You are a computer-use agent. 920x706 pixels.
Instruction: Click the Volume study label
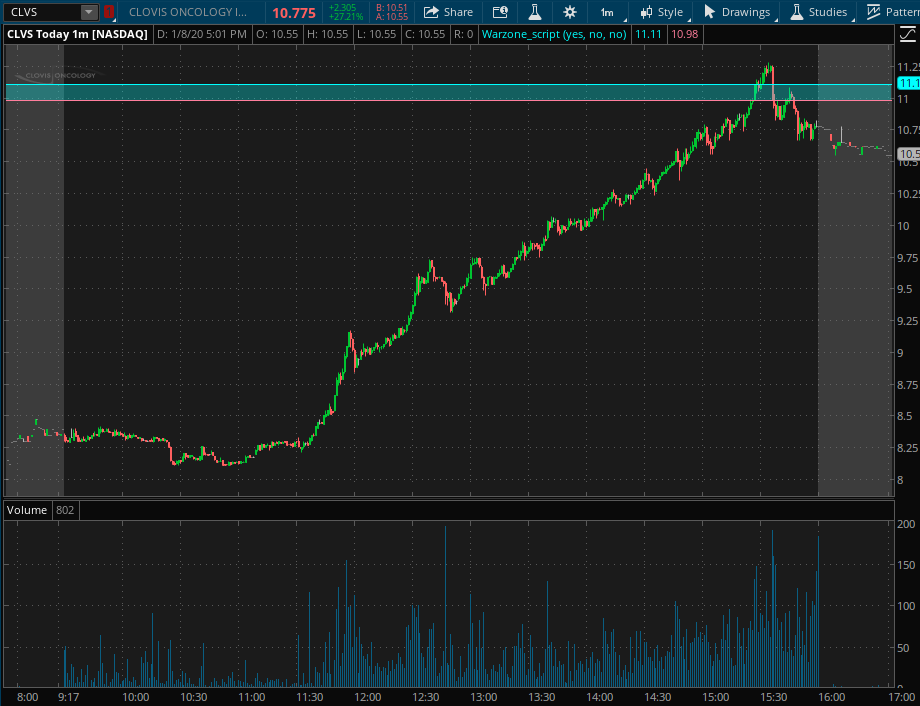pyautogui.click(x=26, y=510)
